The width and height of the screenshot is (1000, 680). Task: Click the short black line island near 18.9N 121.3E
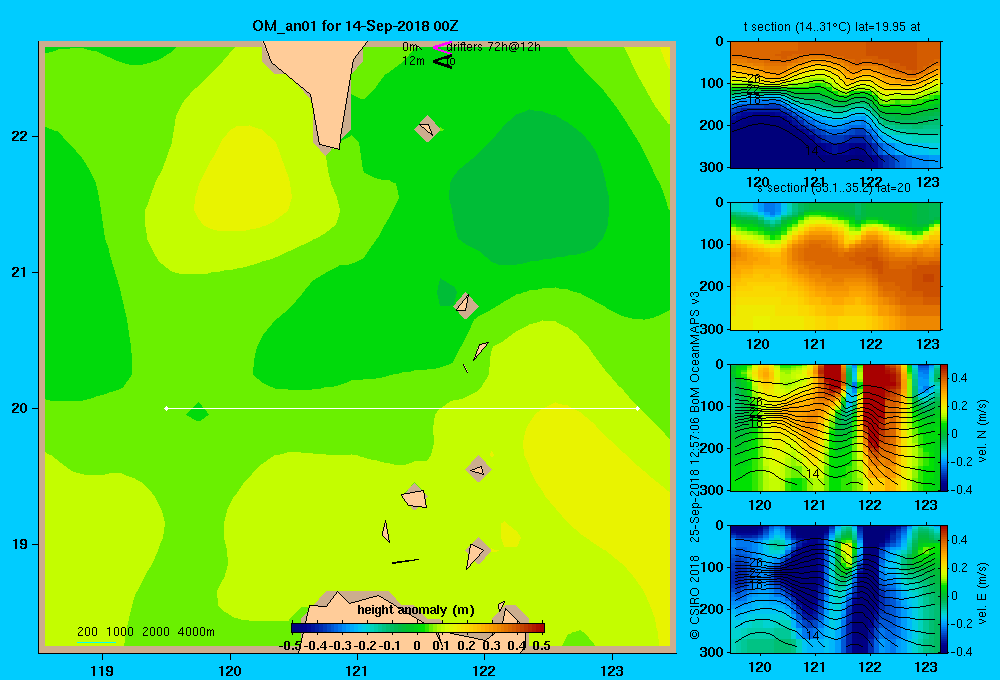click(405, 561)
